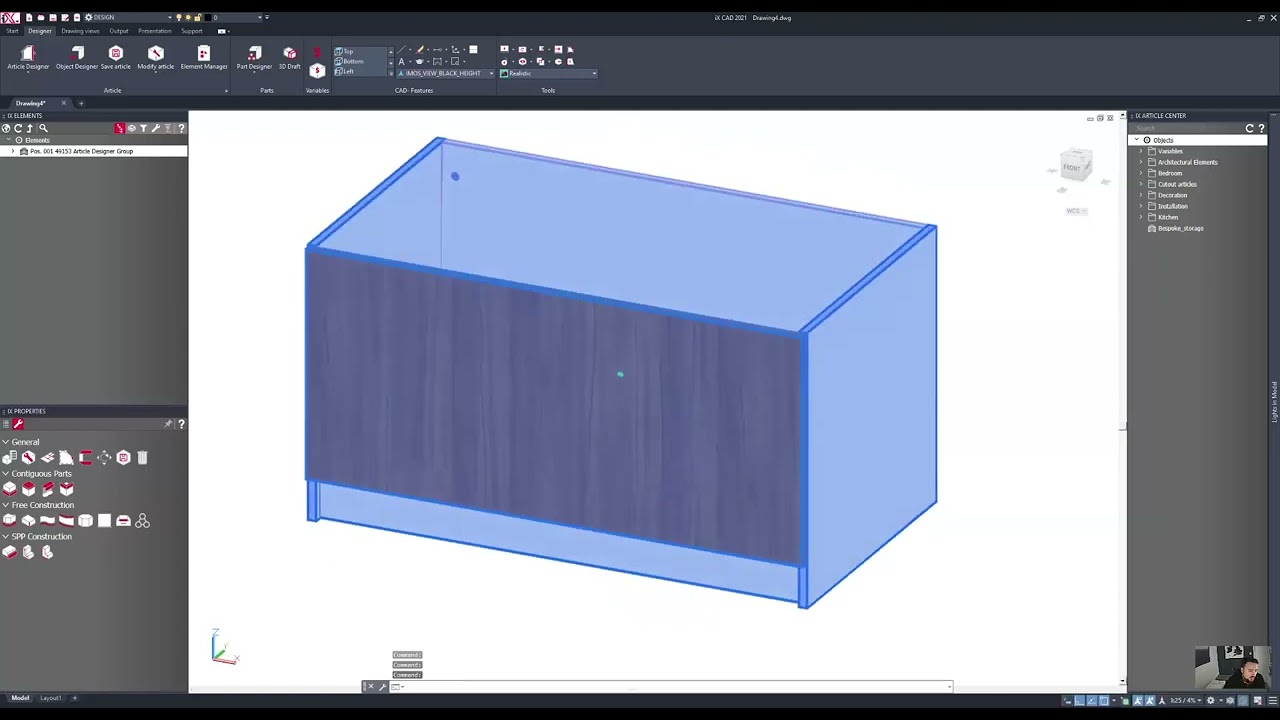Switch to the Model layout tab

click(20, 698)
